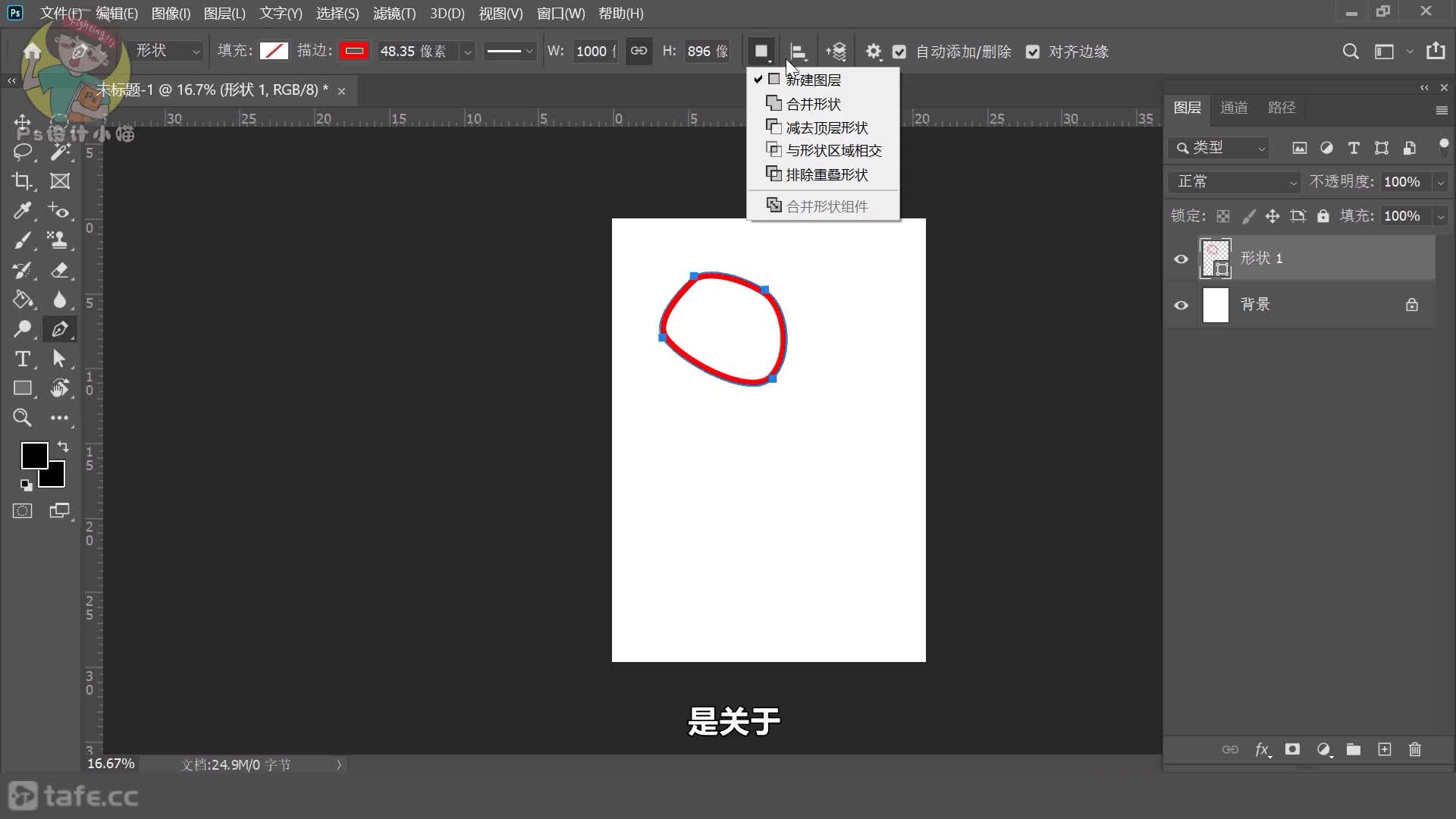This screenshot has width=1456, height=819.
Task: Select the Path Selection tool
Action: [x=60, y=359]
